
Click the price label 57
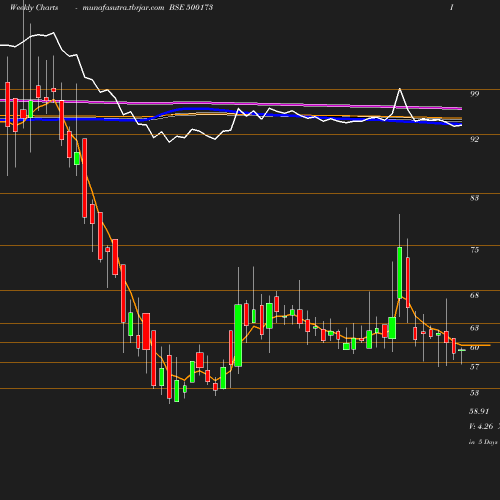(475, 367)
